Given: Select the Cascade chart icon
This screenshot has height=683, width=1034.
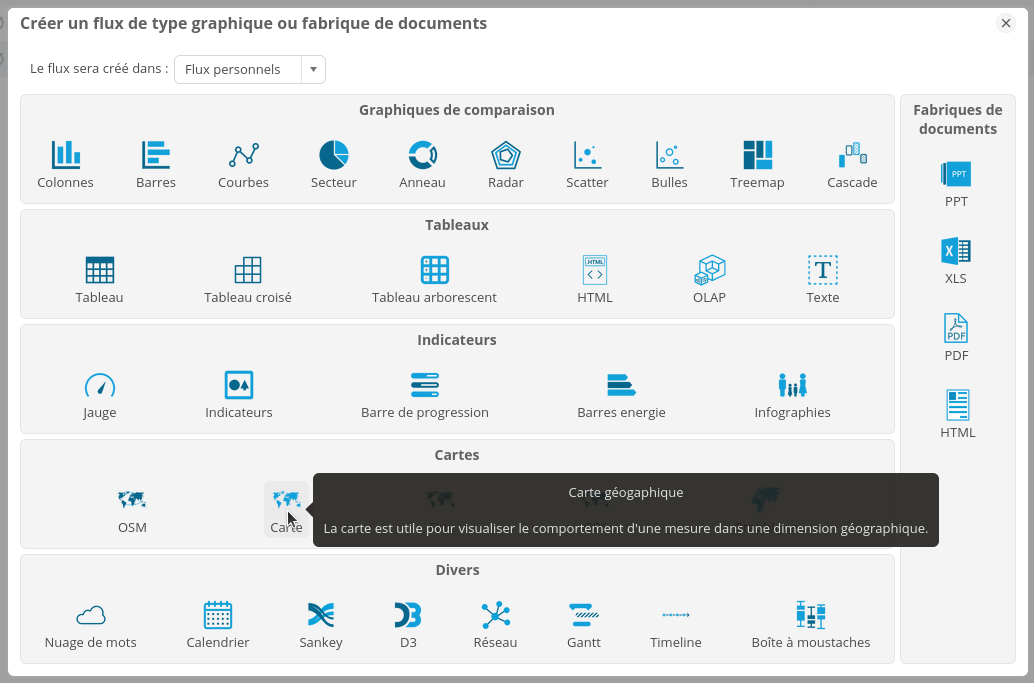Looking at the screenshot, I should pyautogui.click(x=852, y=155).
